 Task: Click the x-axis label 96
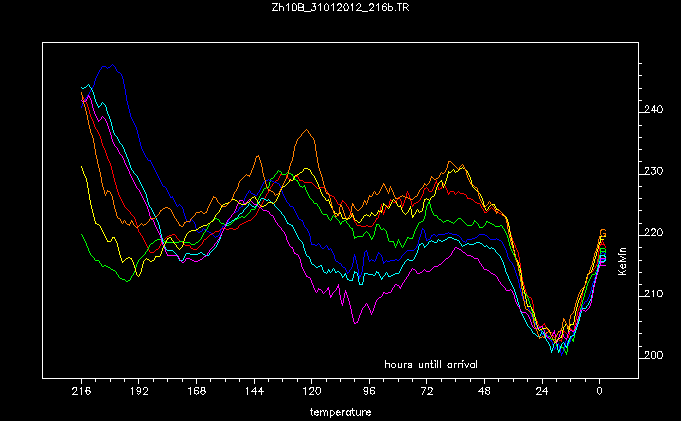[369, 391]
